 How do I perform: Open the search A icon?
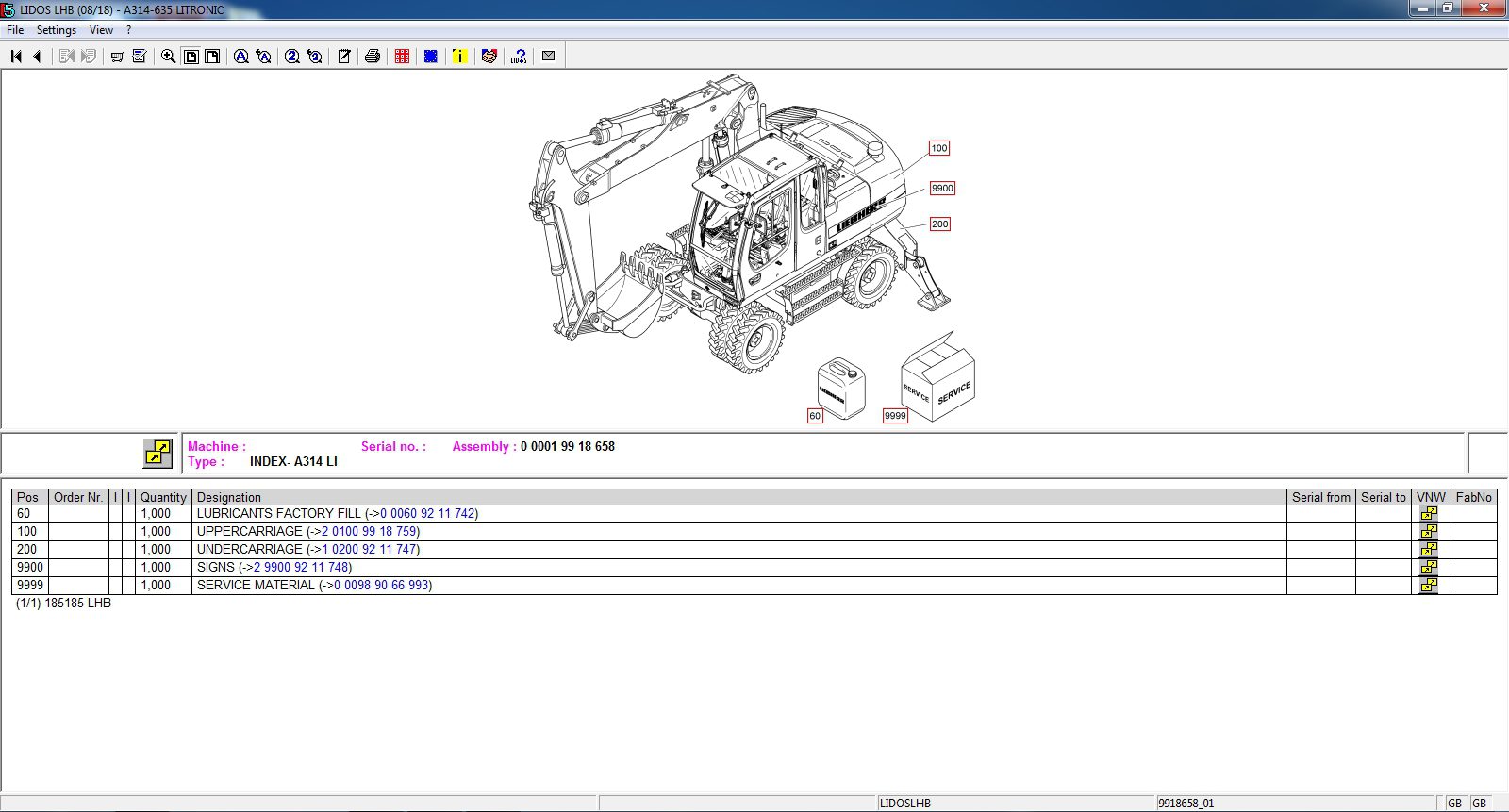241,57
